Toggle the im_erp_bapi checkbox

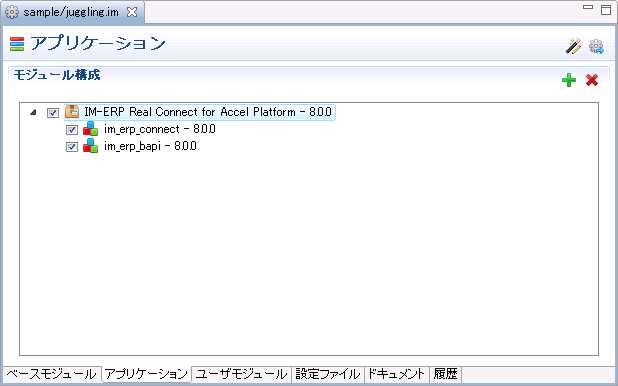point(72,147)
